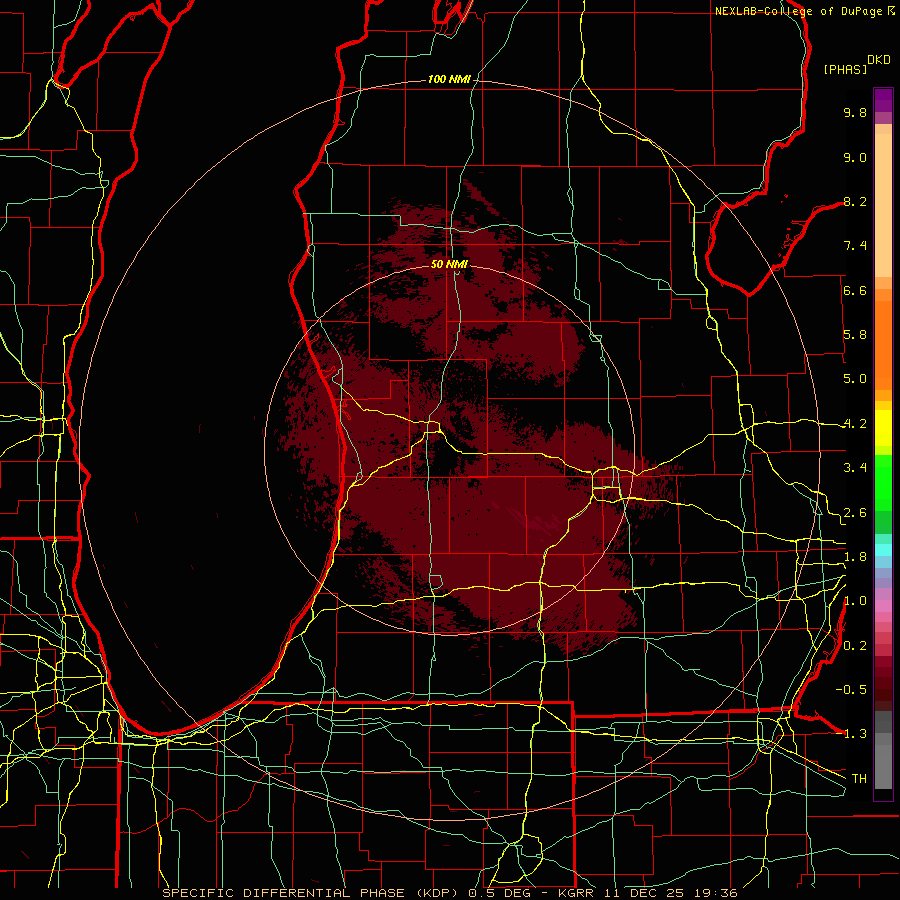
Task: Click the yellow segment of the color bar
Action: 883,428
